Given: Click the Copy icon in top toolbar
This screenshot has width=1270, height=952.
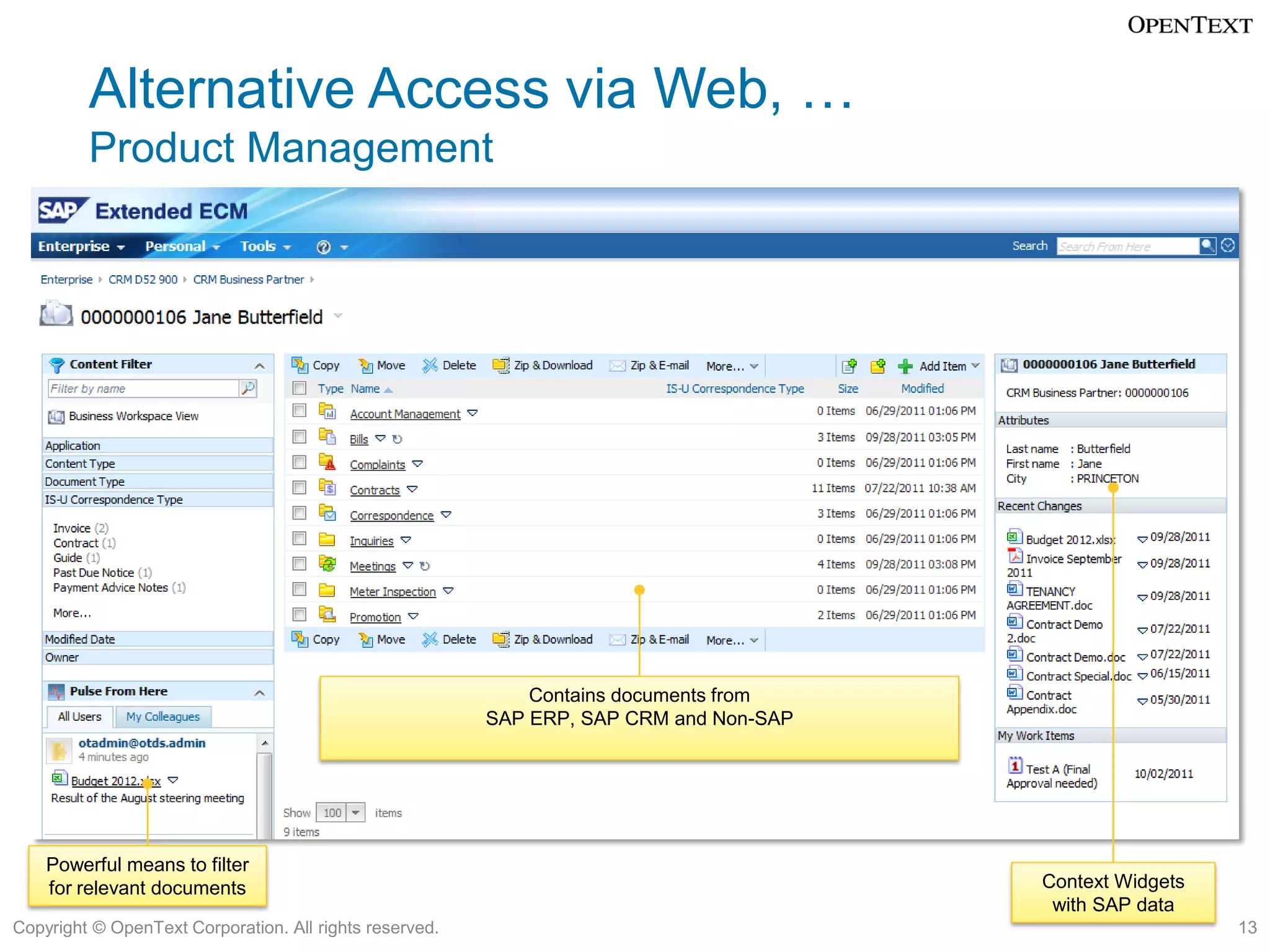Looking at the screenshot, I should [x=300, y=365].
